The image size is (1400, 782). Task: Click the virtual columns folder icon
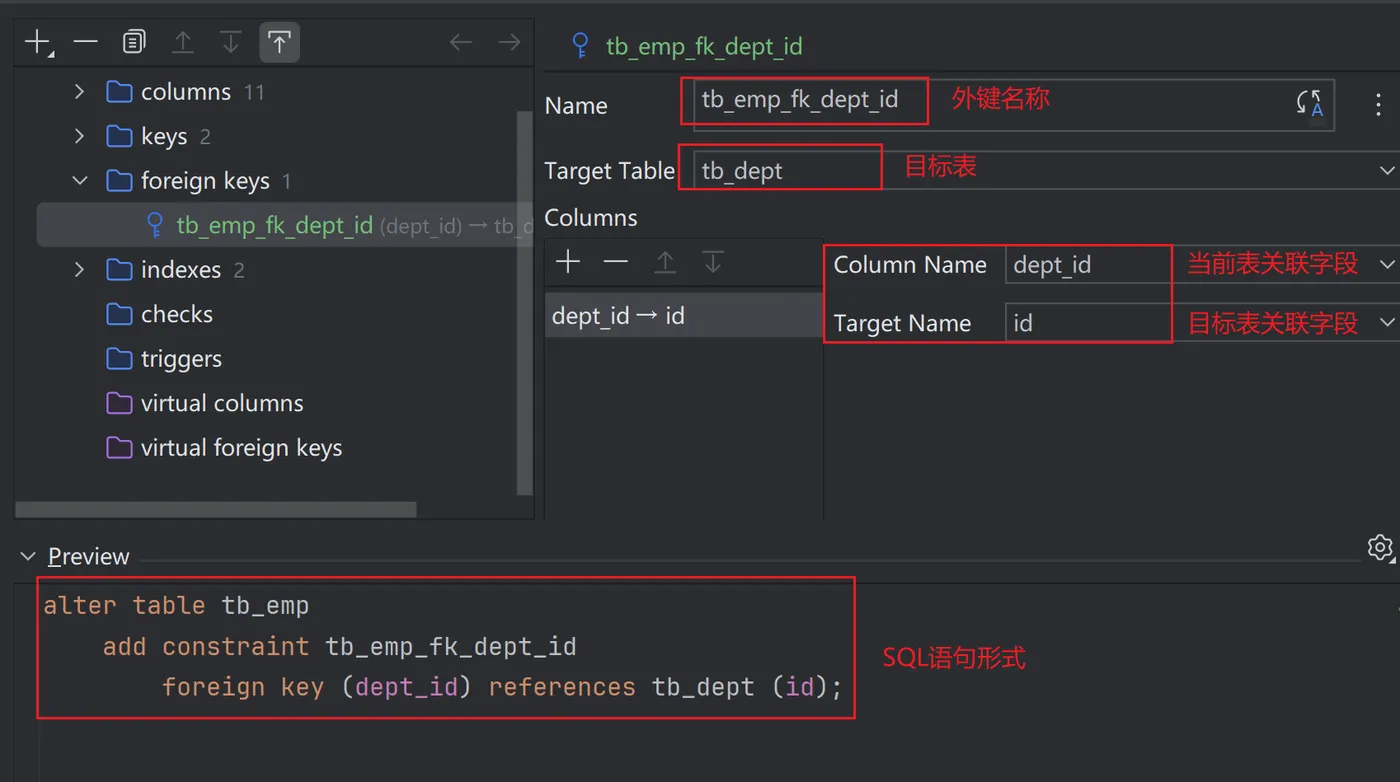pos(119,403)
